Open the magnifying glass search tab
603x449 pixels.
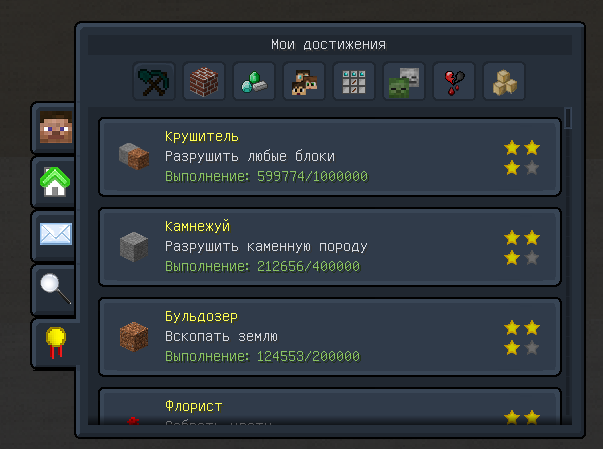coord(54,289)
